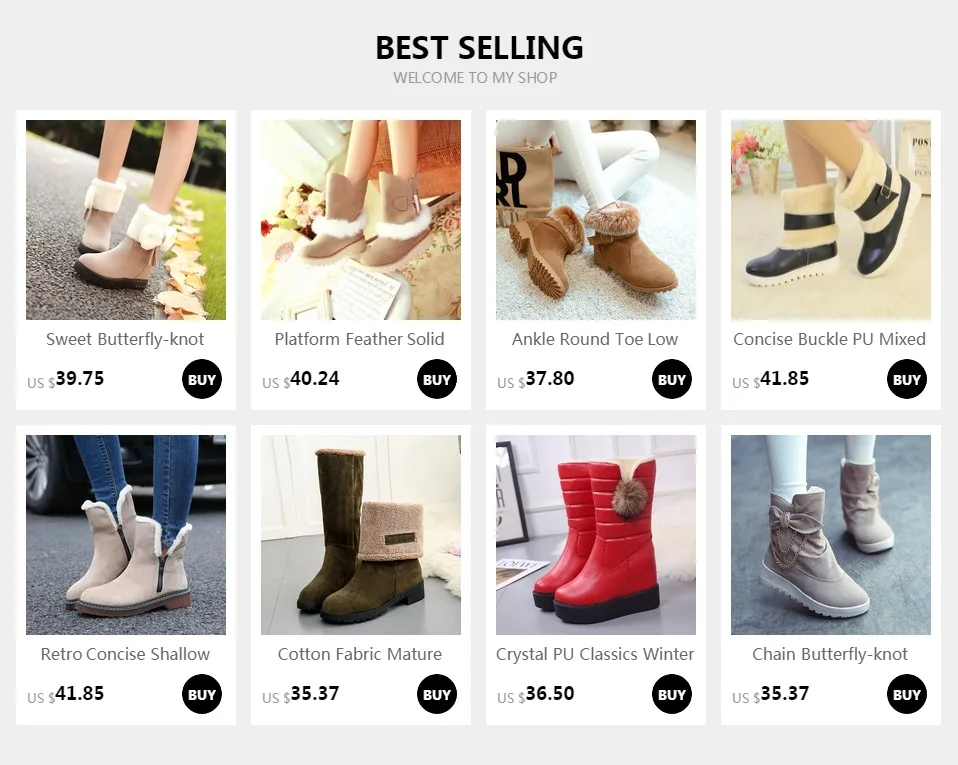Screen dimensions: 958x765
Task: View the red Crystal PU Classics photo
Action: pos(596,535)
